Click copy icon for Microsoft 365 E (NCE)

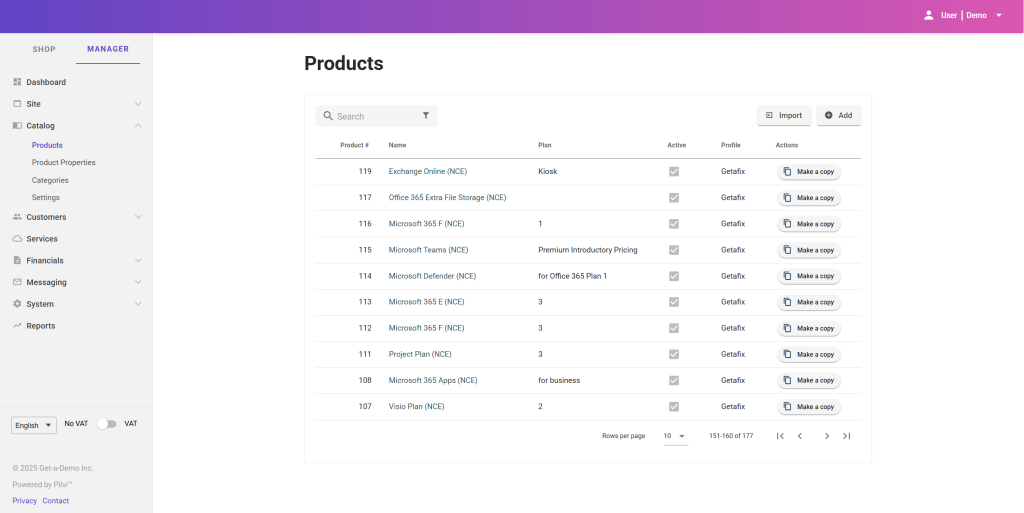[x=788, y=302]
